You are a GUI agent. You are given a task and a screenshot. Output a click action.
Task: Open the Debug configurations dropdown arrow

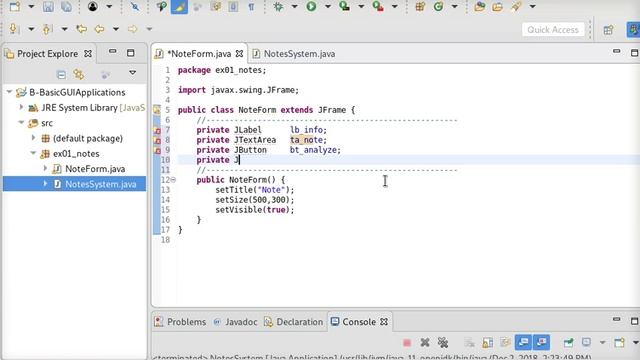[294, 7]
